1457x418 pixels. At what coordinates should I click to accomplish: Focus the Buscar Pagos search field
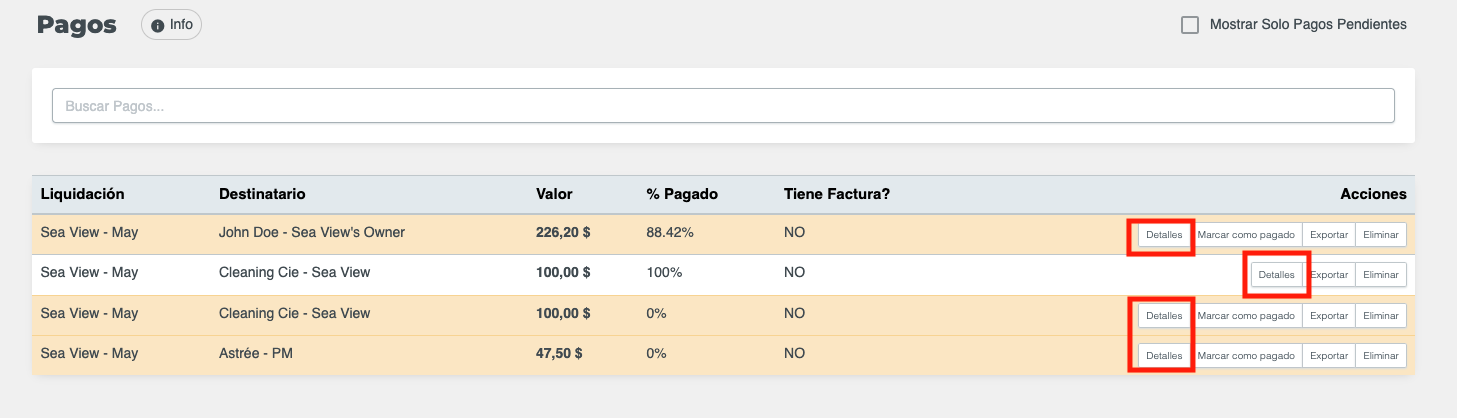[x=722, y=106]
